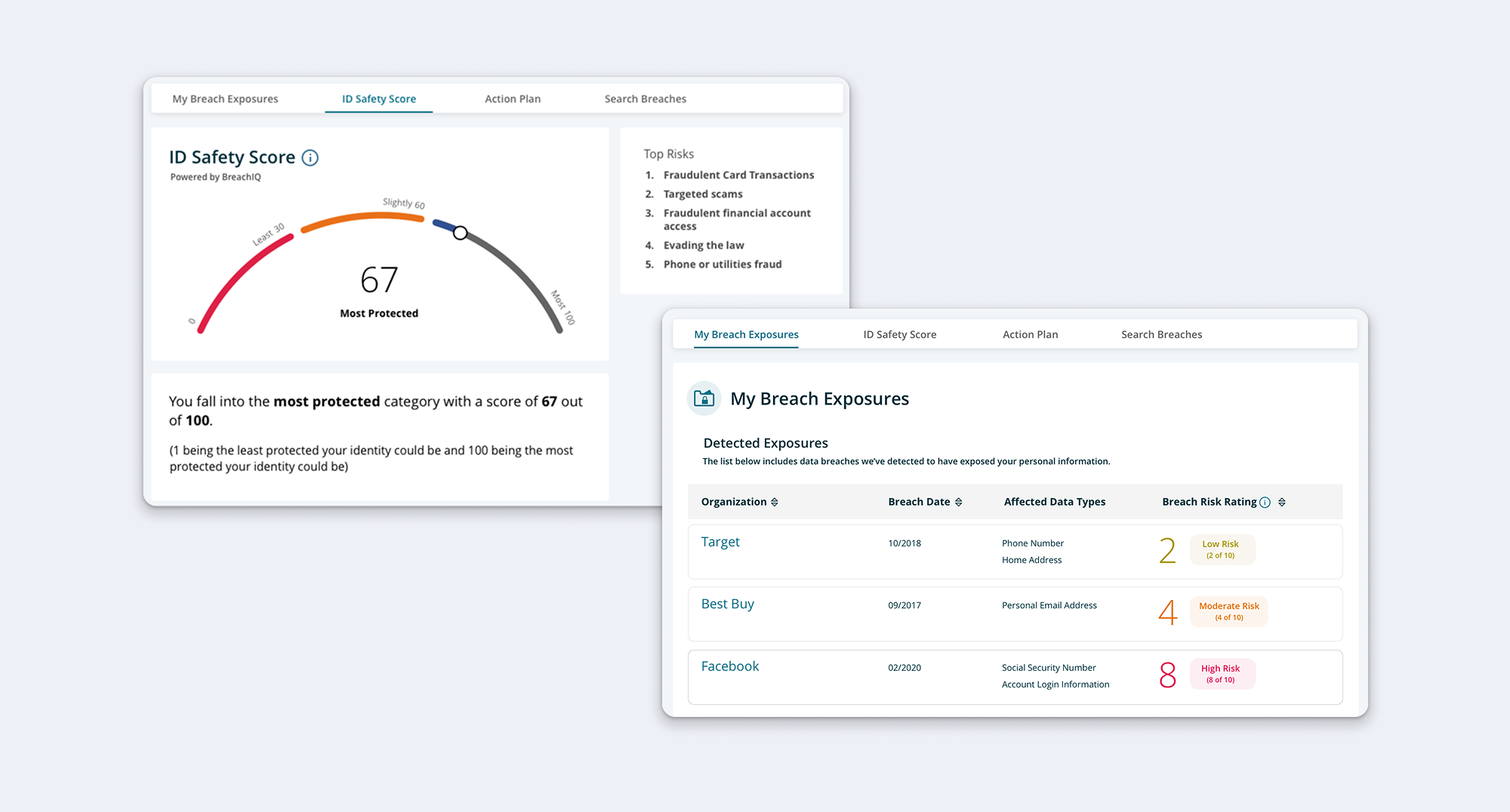1510x812 pixels.
Task: Select My Breach Exposures tab in front window
Action: tap(747, 334)
